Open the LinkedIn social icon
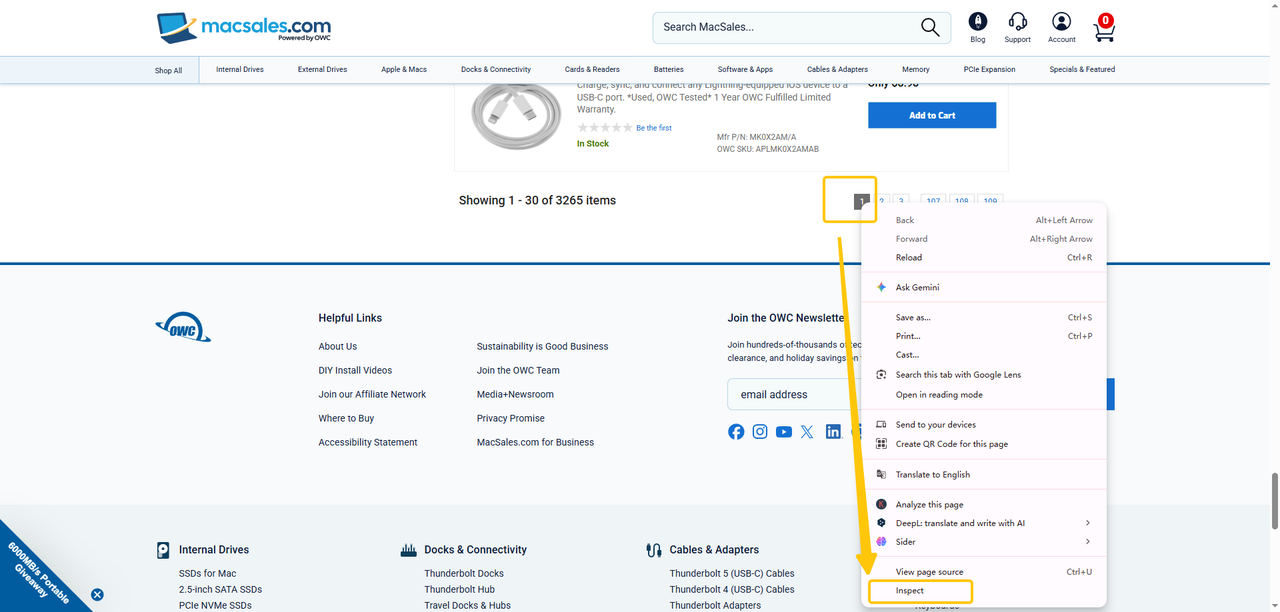The height and width of the screenshot is (612, 1280). [x=833, y=432]
